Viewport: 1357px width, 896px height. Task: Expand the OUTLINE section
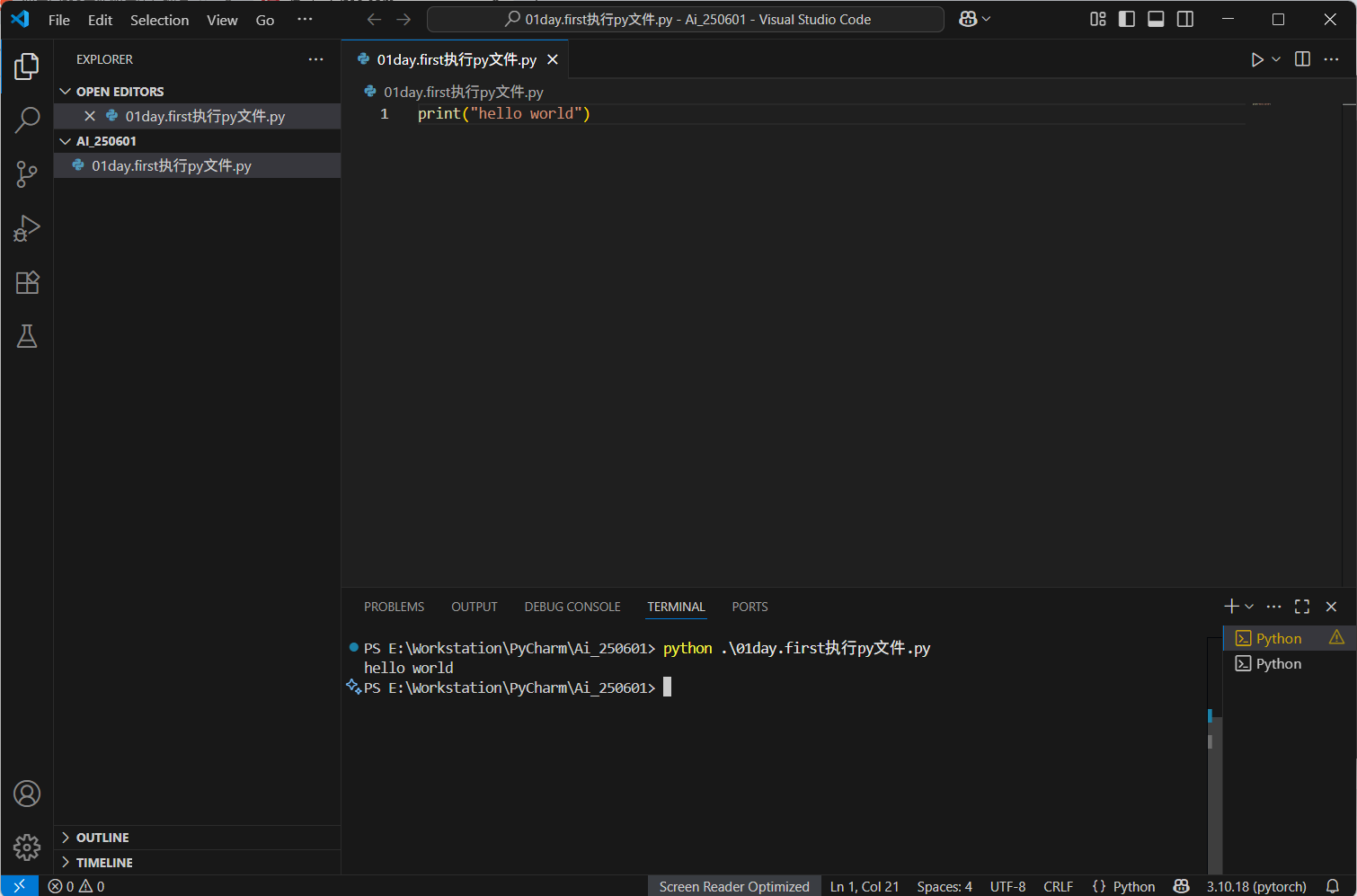pos(197,838)
